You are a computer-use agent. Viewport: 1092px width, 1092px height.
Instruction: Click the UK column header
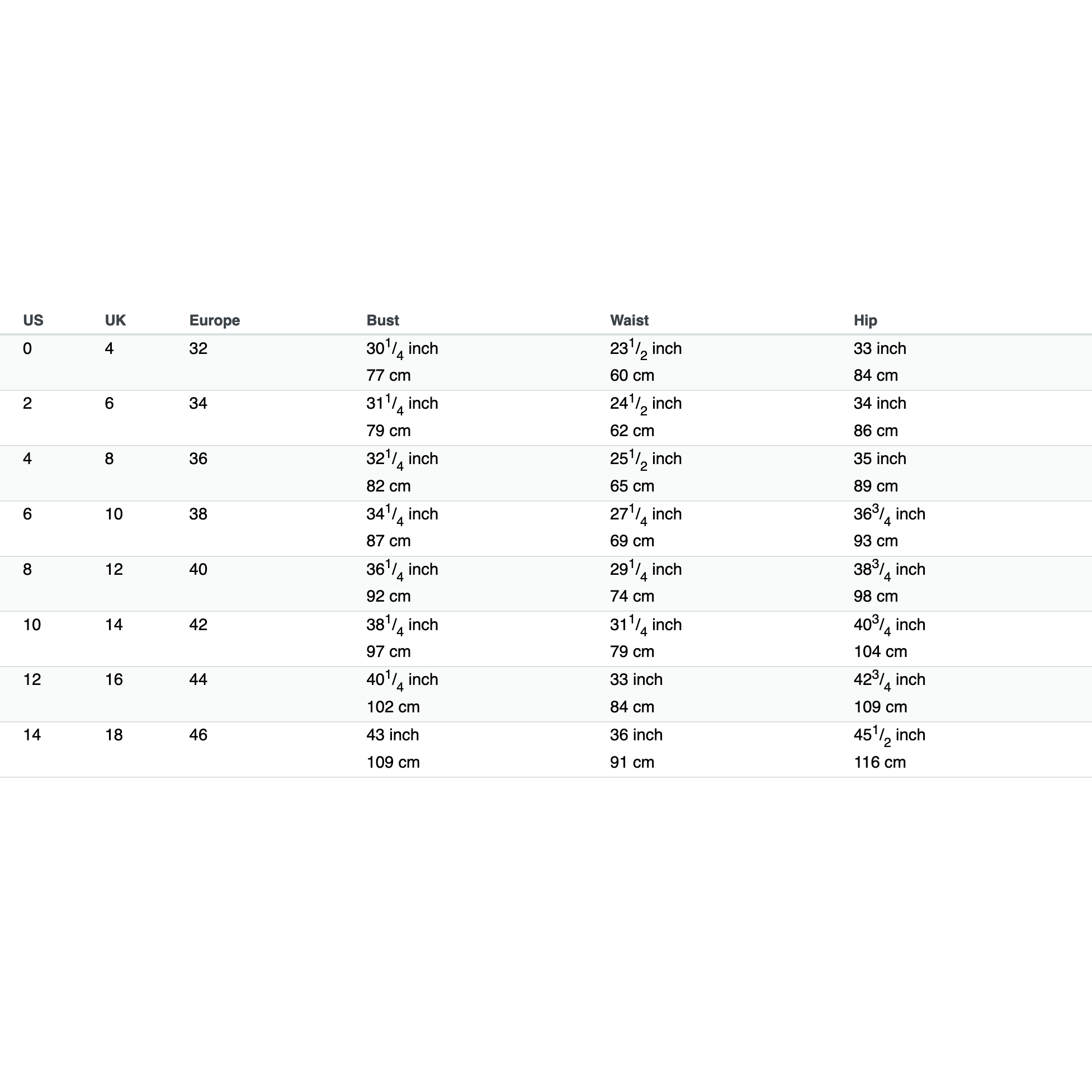[x=115, y=320]
